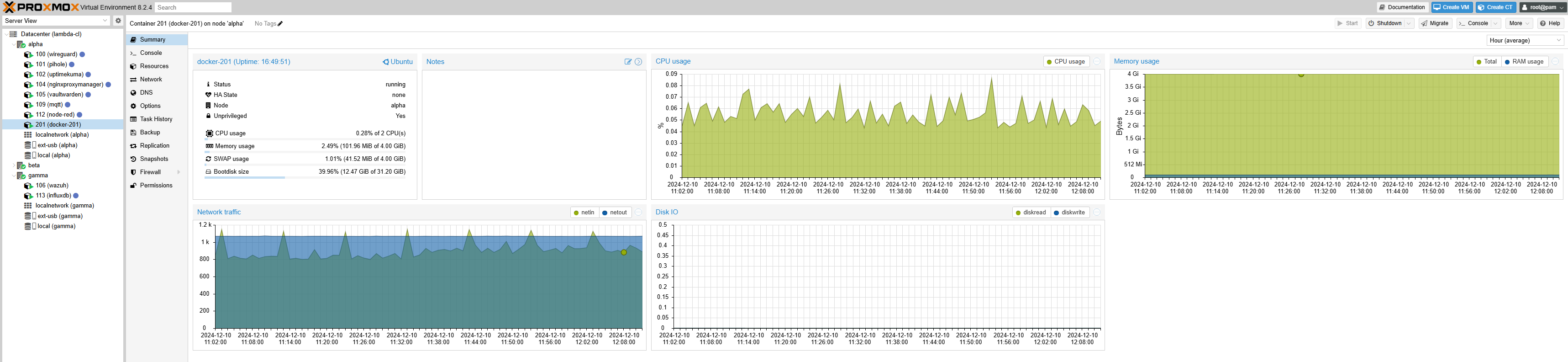Click the Notes edit icon
Image resolution: width=1568 pixels, height=362 pixels.
(x=627, y=62)
